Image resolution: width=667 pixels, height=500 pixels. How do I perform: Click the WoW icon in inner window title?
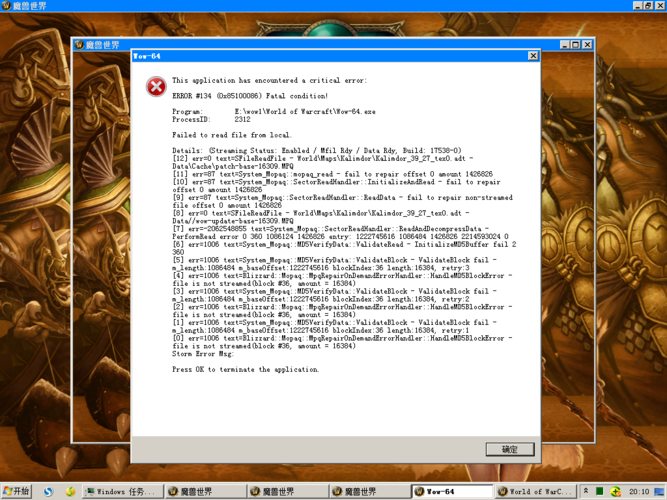tap(79, 44)
